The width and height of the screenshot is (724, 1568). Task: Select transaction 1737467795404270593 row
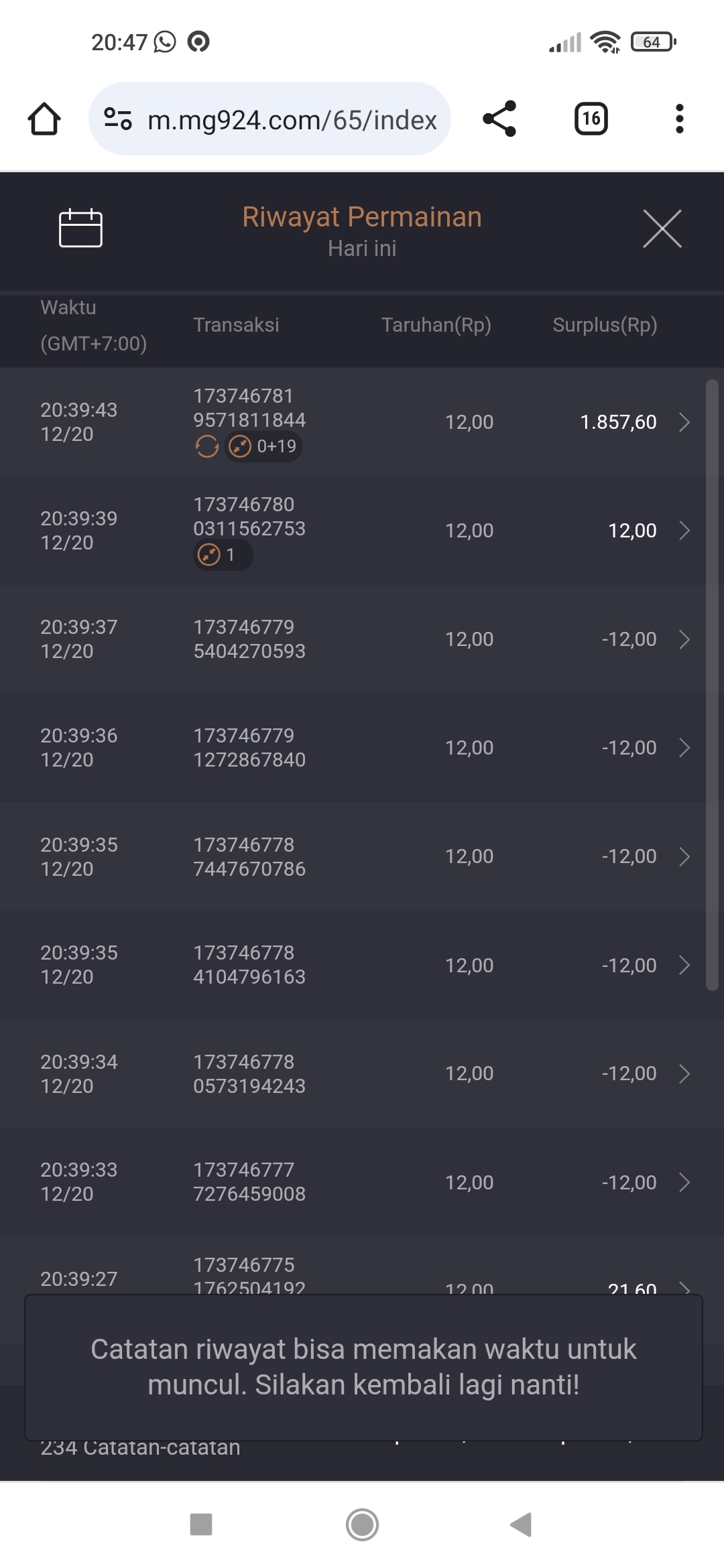[x=249, y=639]
